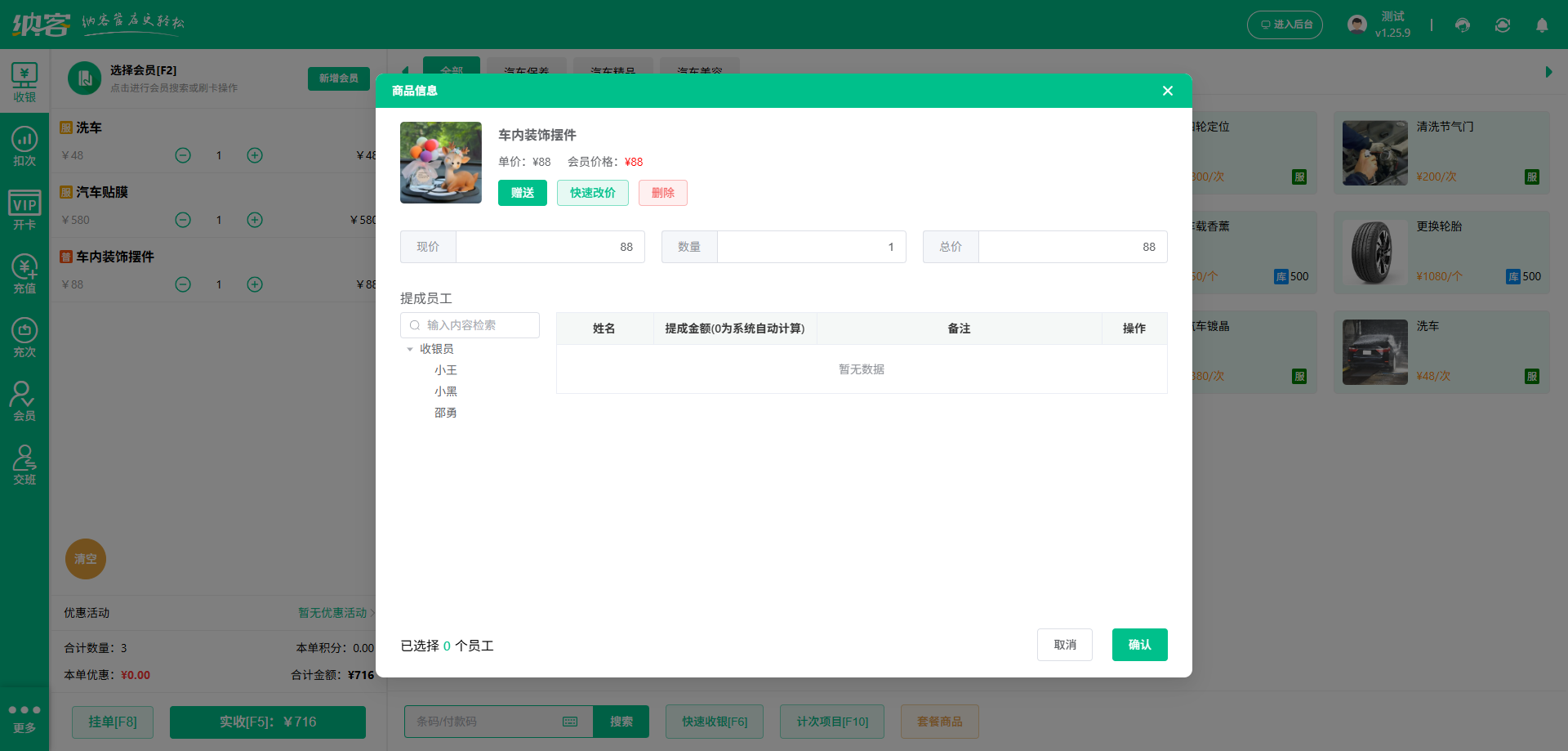
Task: Collapse the 收银员 employee group
Action: (x=410, y=348)
